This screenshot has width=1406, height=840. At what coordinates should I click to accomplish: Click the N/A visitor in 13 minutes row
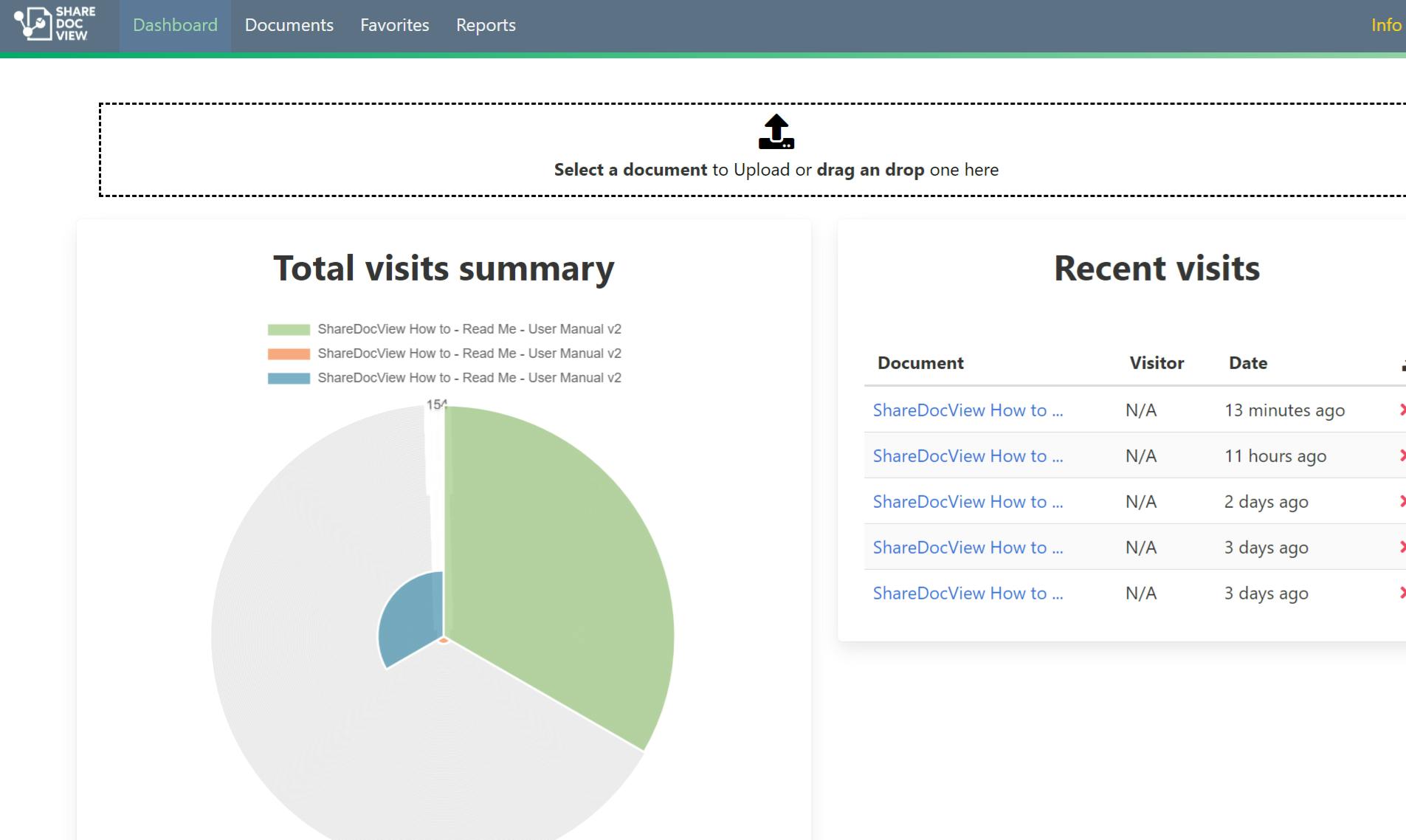tap(1141, 410)
